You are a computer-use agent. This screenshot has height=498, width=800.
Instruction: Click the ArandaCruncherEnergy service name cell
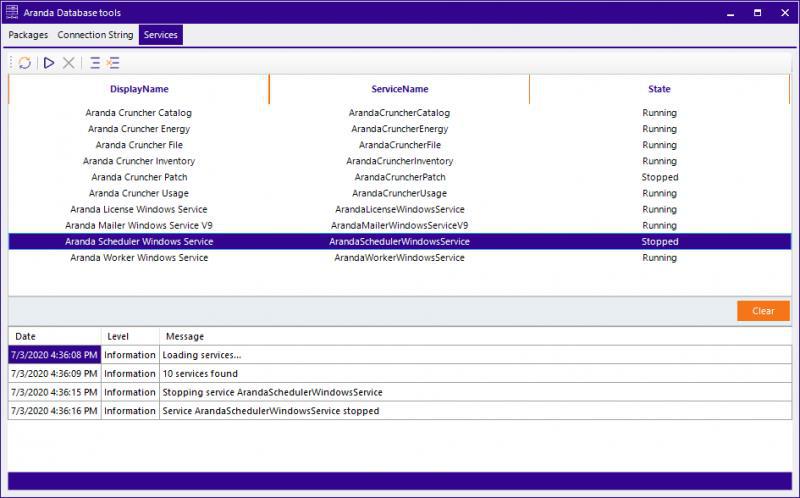coord(399,129)
